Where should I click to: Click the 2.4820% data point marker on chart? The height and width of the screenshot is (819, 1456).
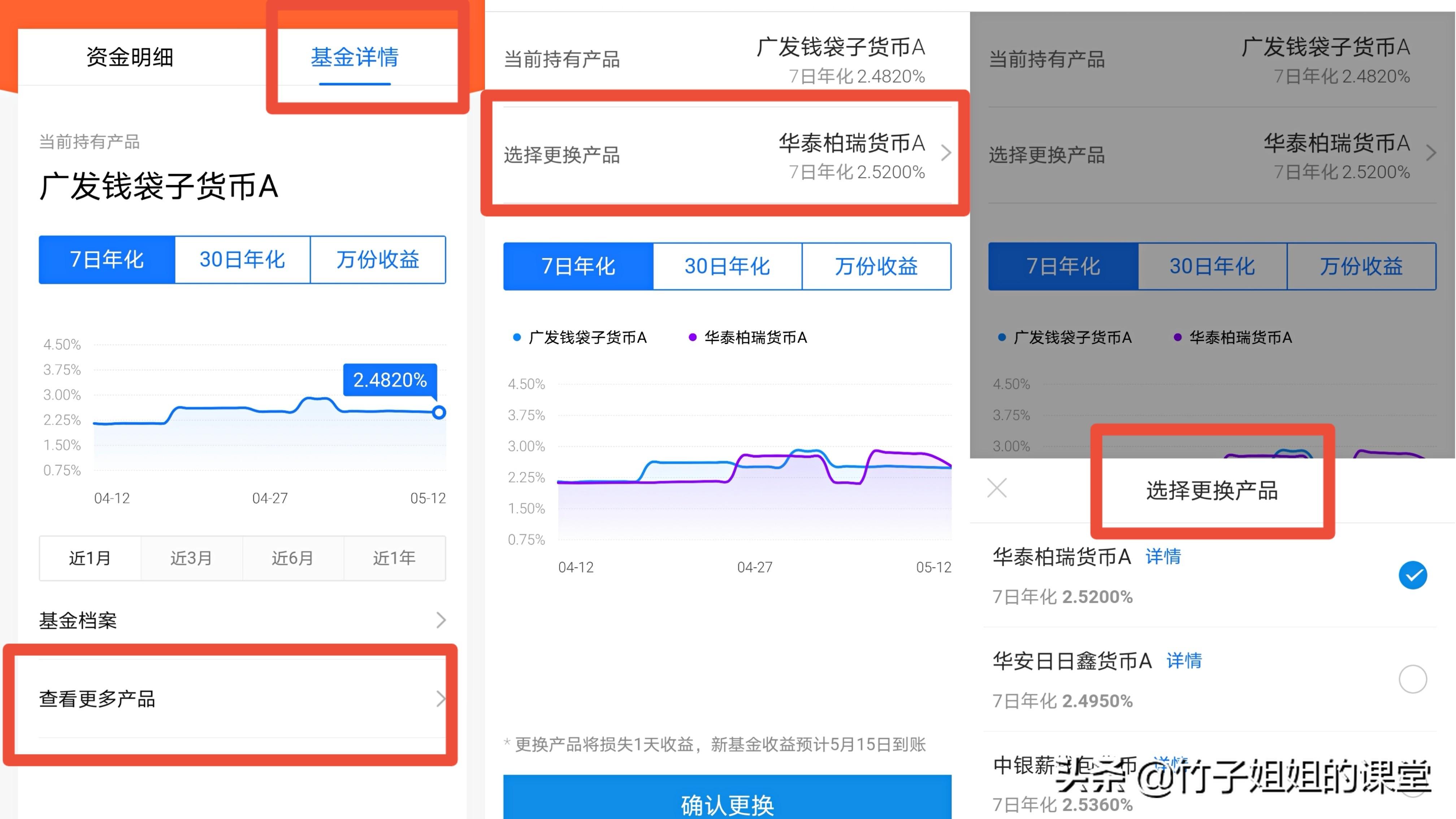(439, 413)
